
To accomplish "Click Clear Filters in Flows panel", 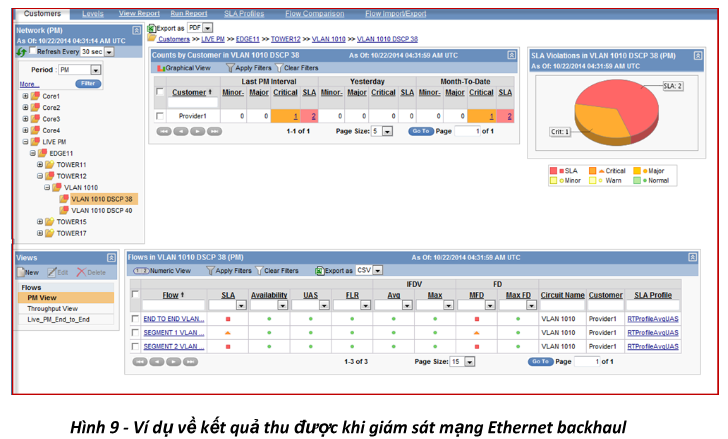I will [x=277, y=271].
